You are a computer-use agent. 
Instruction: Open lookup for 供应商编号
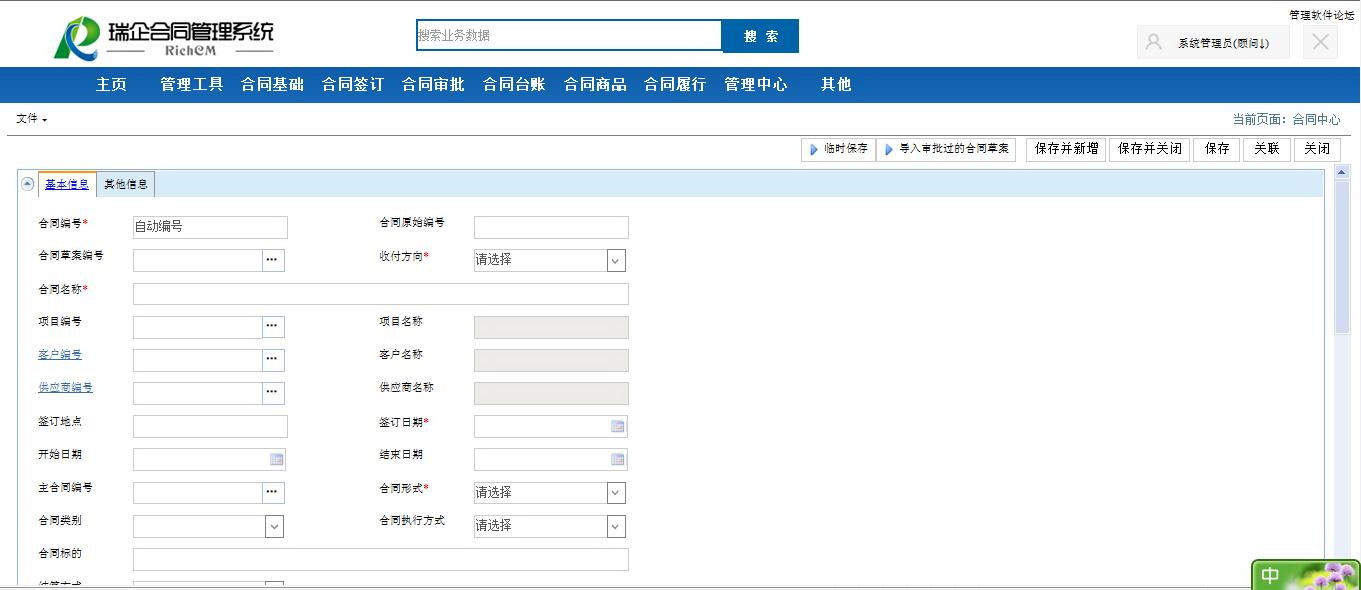tap(273, 393)
